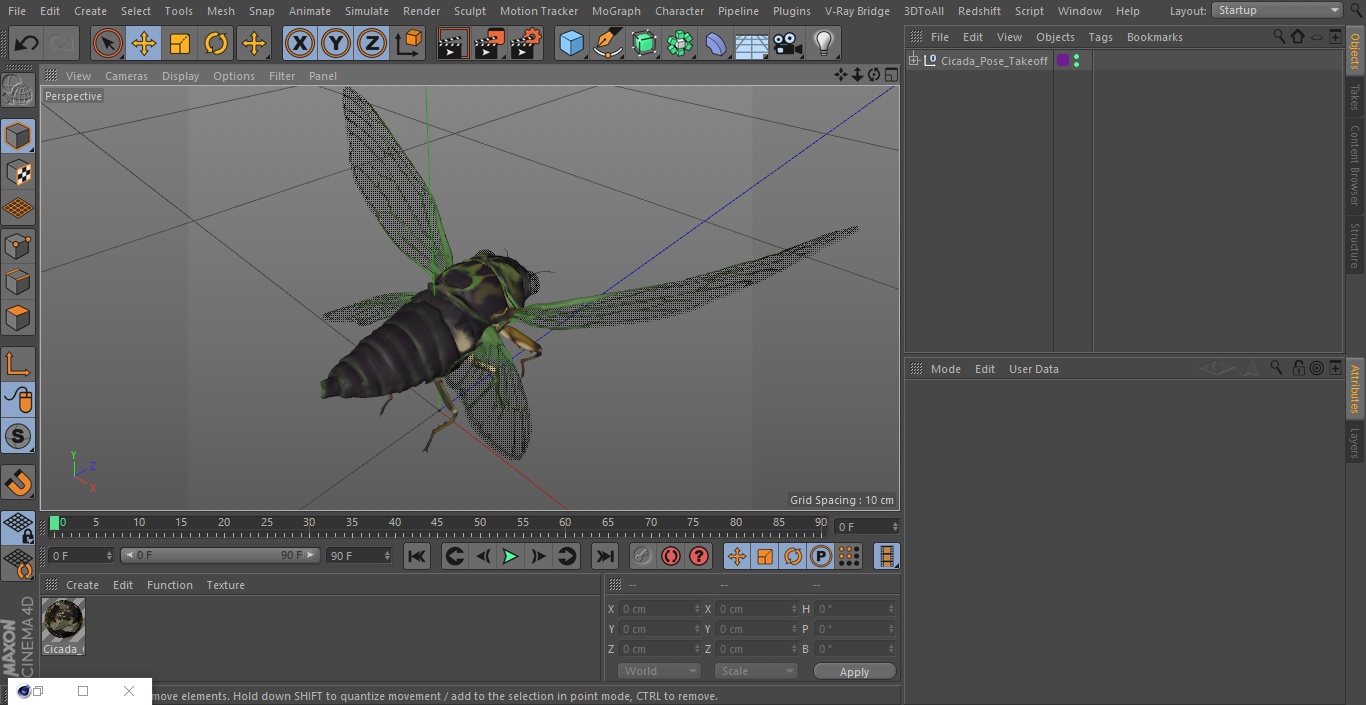Switch to Edges mode
1366x705 pixels.
pos(18,281)
